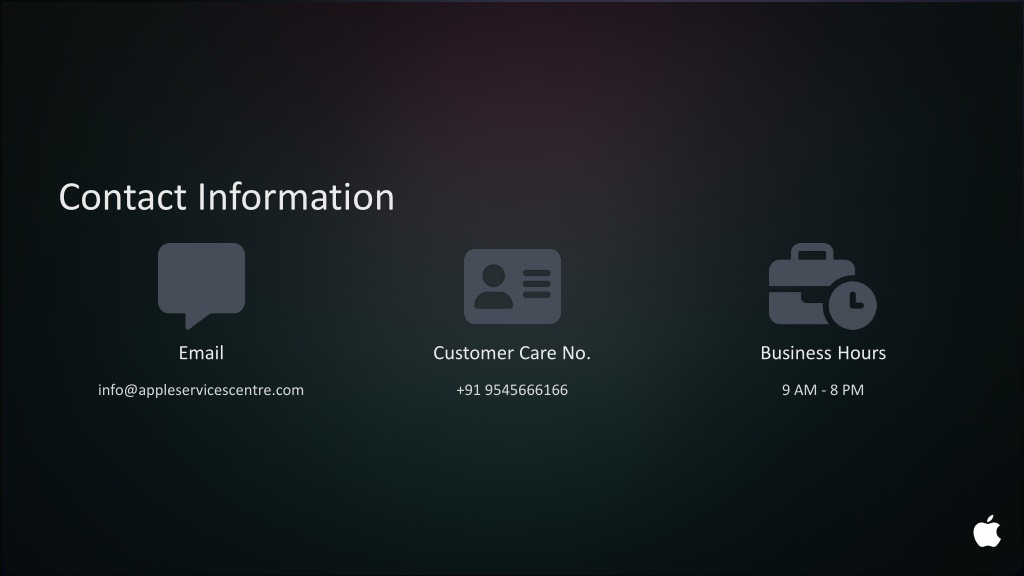
Task: Select the Customer Care No. label
Action: point(512,353)
